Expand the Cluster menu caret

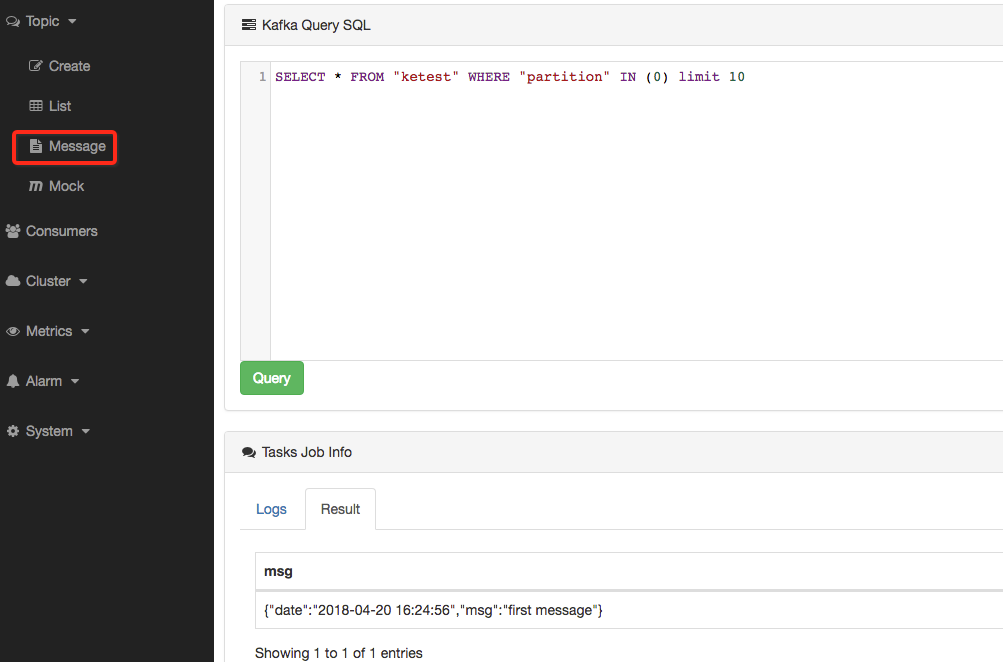[83, 281]
